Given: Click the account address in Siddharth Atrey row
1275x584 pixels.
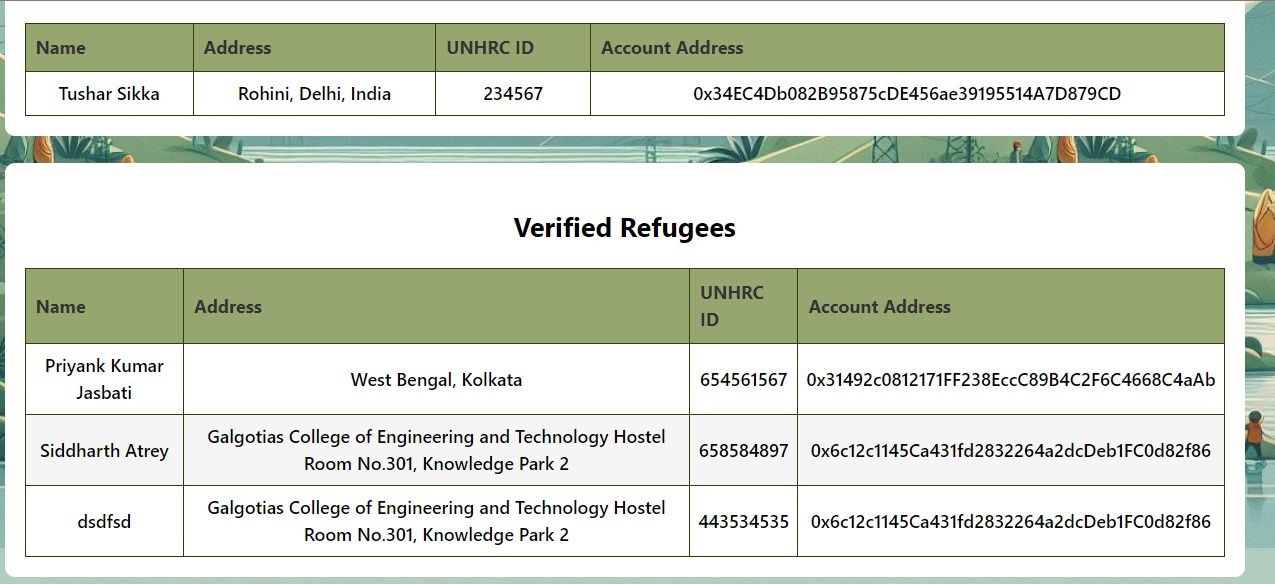Looking at the screenshot, I should (x=1011, y=451).
